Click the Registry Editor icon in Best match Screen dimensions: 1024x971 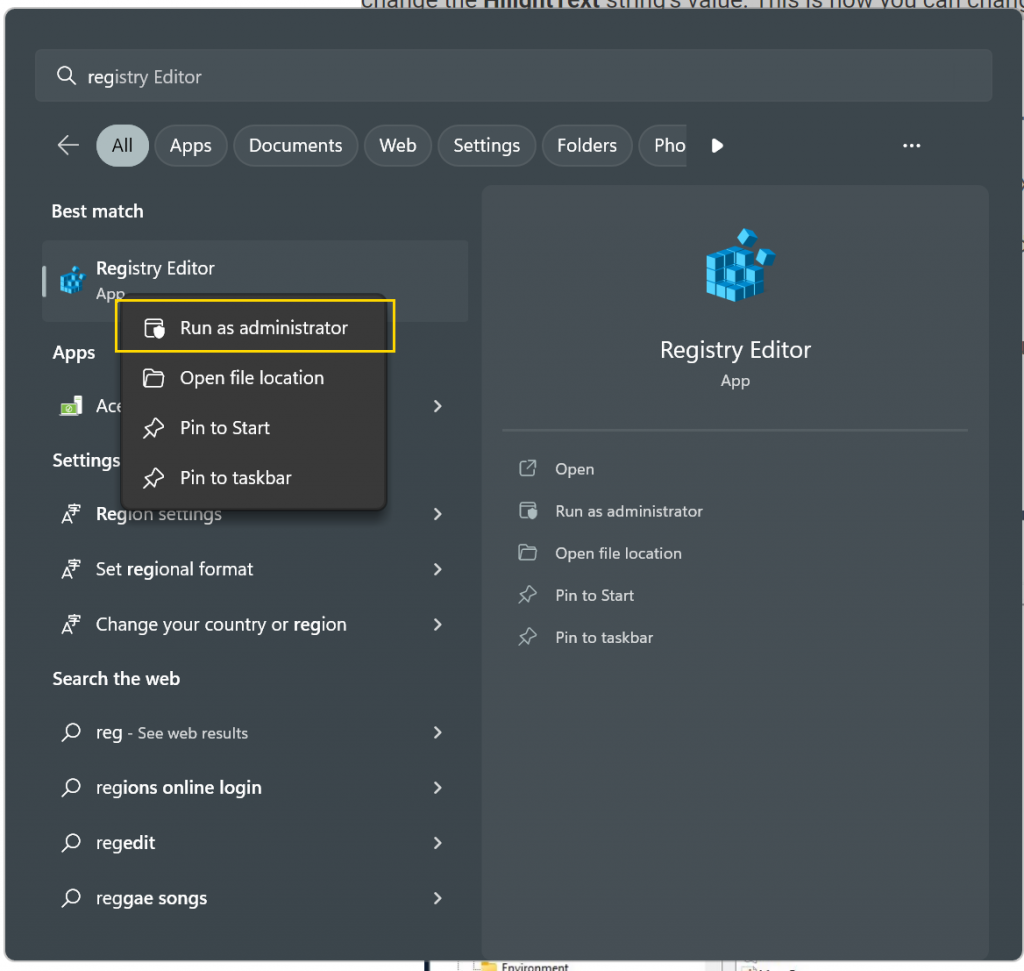72,280
